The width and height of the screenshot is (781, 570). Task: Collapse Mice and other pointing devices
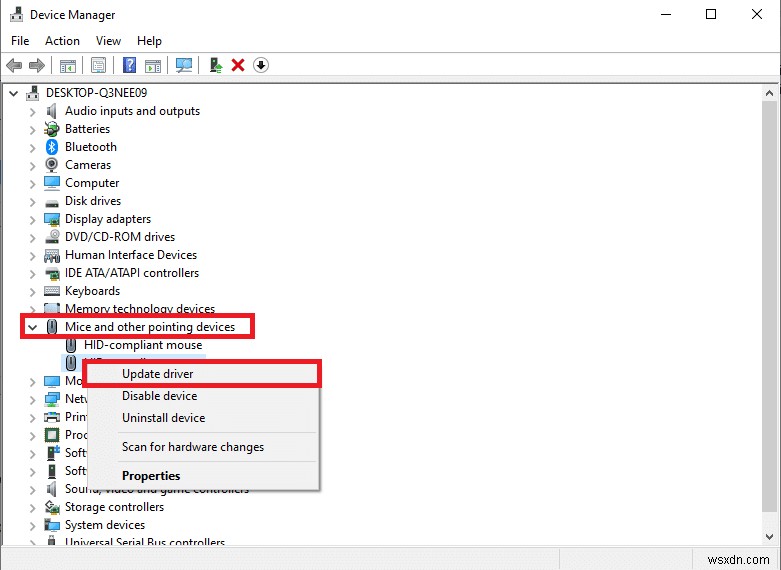(32, 327)
